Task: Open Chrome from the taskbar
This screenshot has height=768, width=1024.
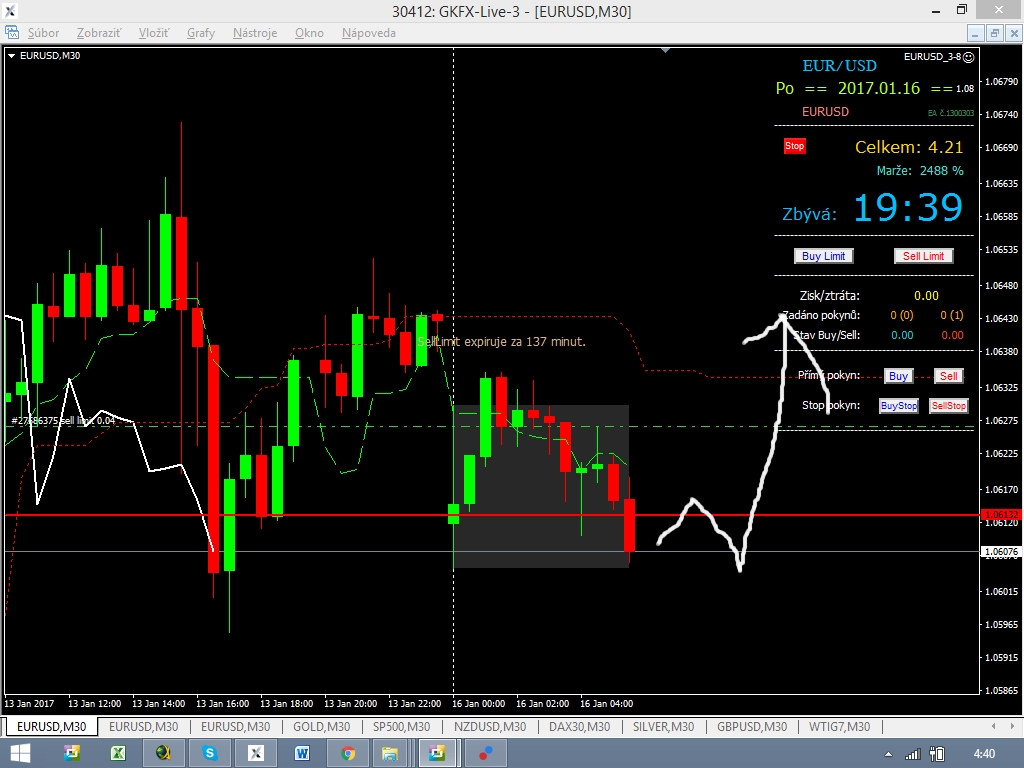Action: [348, 754]
